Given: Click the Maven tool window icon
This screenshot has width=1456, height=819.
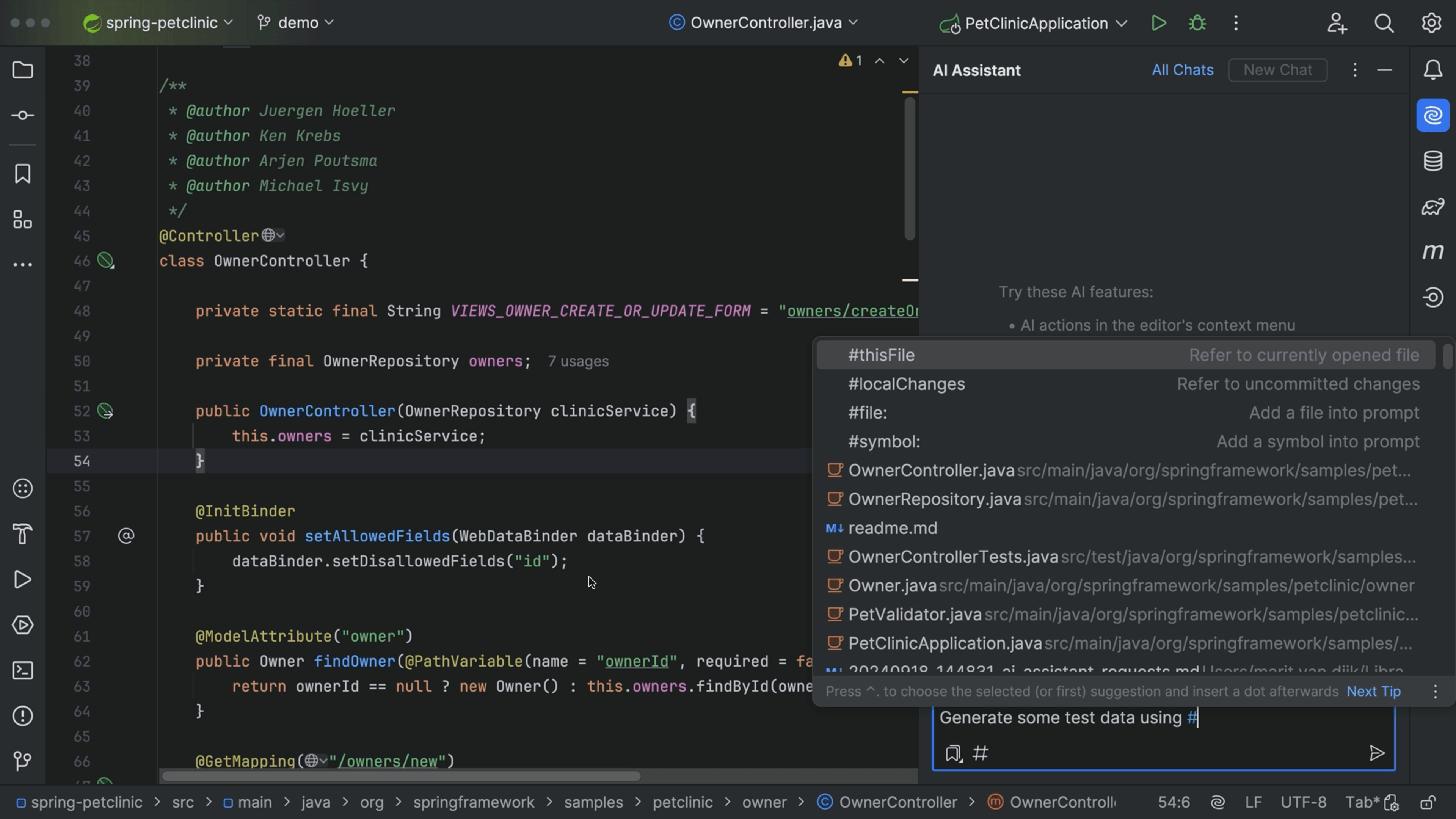Looking at the screenshot, I should tap(1433, 251).
